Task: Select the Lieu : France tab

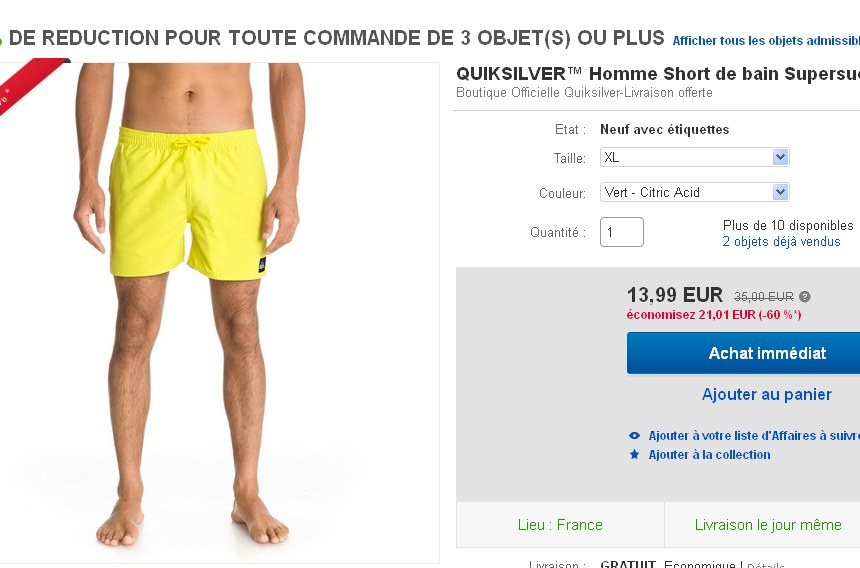Action: 560,525
